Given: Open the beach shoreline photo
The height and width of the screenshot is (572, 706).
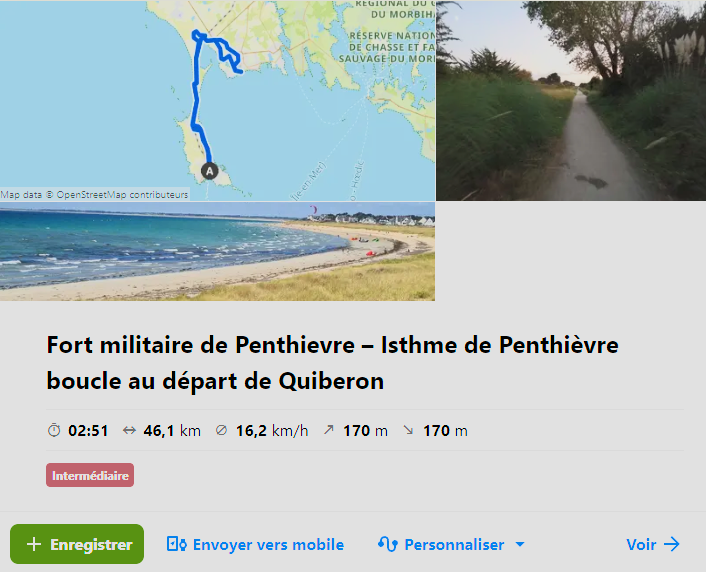Looking at the screenshot, I should [217, 251].
